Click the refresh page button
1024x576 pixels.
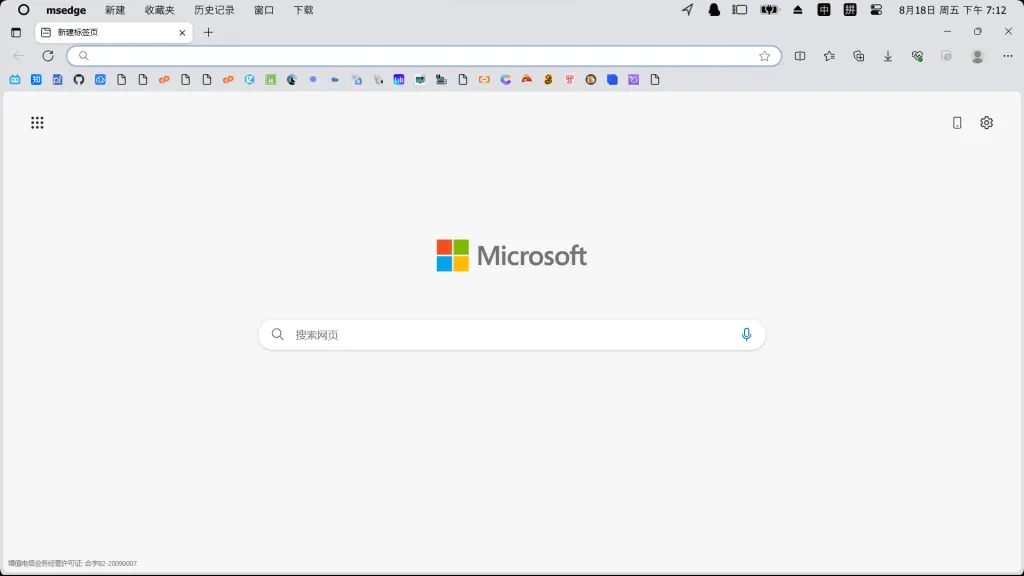(48, 56)
